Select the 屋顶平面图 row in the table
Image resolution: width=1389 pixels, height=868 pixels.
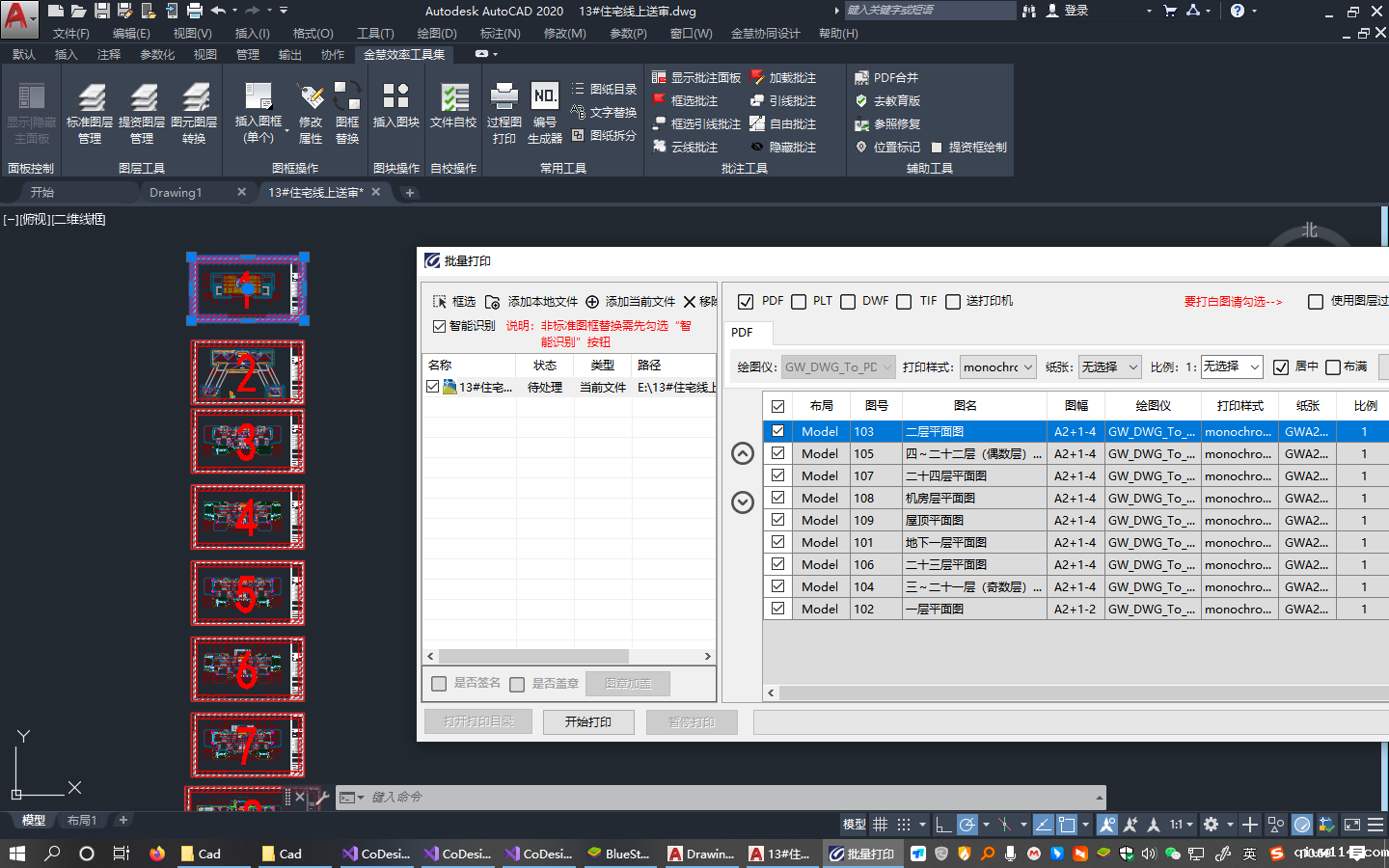coord(965,521)
